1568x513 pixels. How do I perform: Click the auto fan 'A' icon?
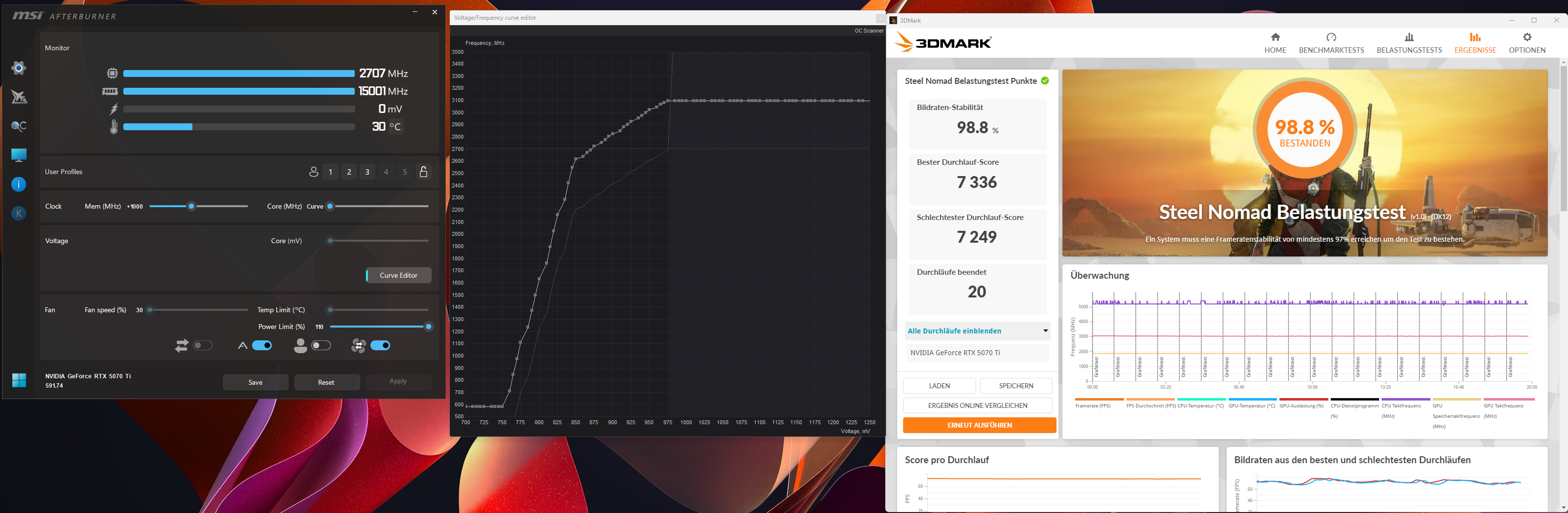(242, 346)
